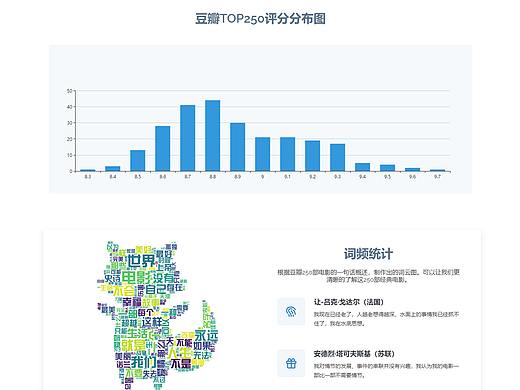Click the 豆瓣TOP250评分分布图 page title
Image resolution: width=520 pixels, height=390 pixels.
(260, 19)
